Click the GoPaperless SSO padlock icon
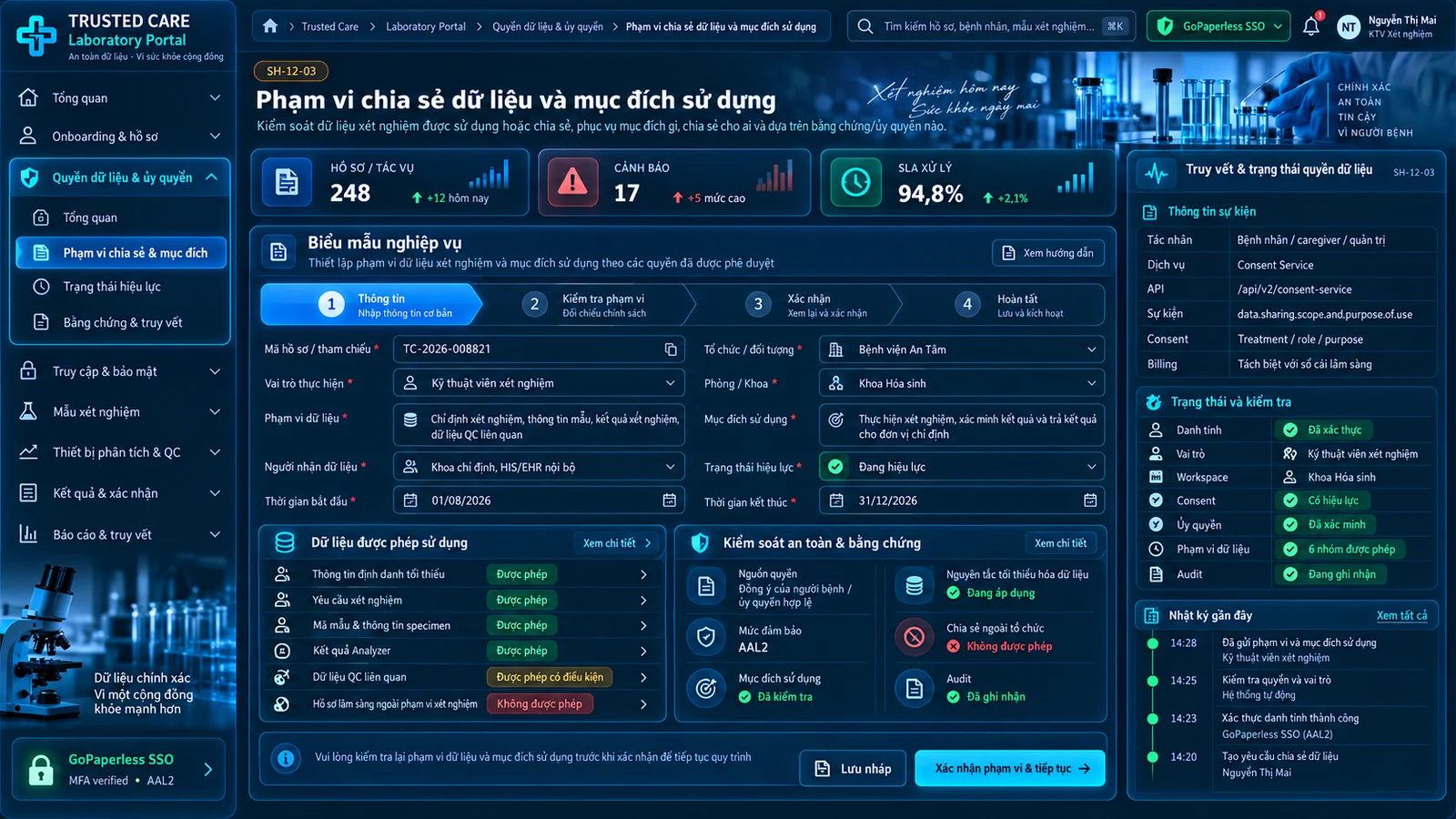The image size is (1456, 819). click(41, 770)
